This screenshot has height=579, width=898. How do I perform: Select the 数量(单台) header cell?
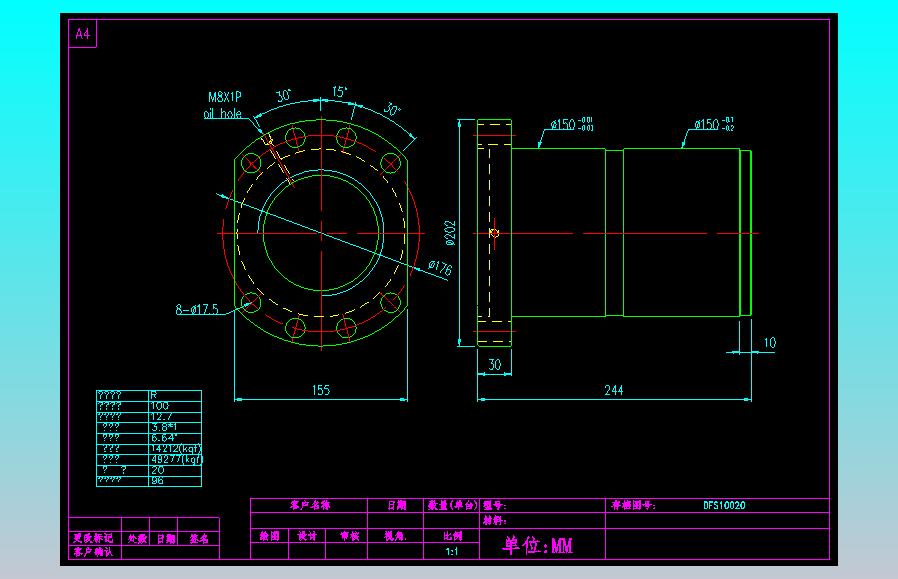tap(452, 505)
